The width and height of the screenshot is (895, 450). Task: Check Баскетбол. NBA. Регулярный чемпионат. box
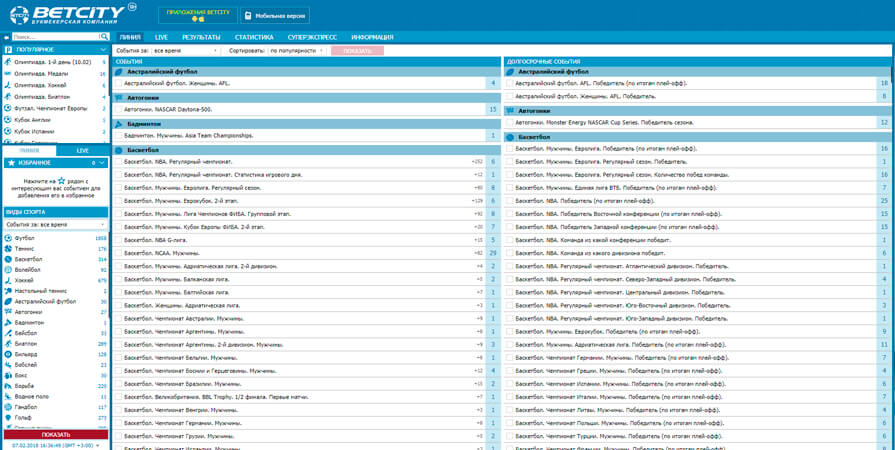click(118, 162)
